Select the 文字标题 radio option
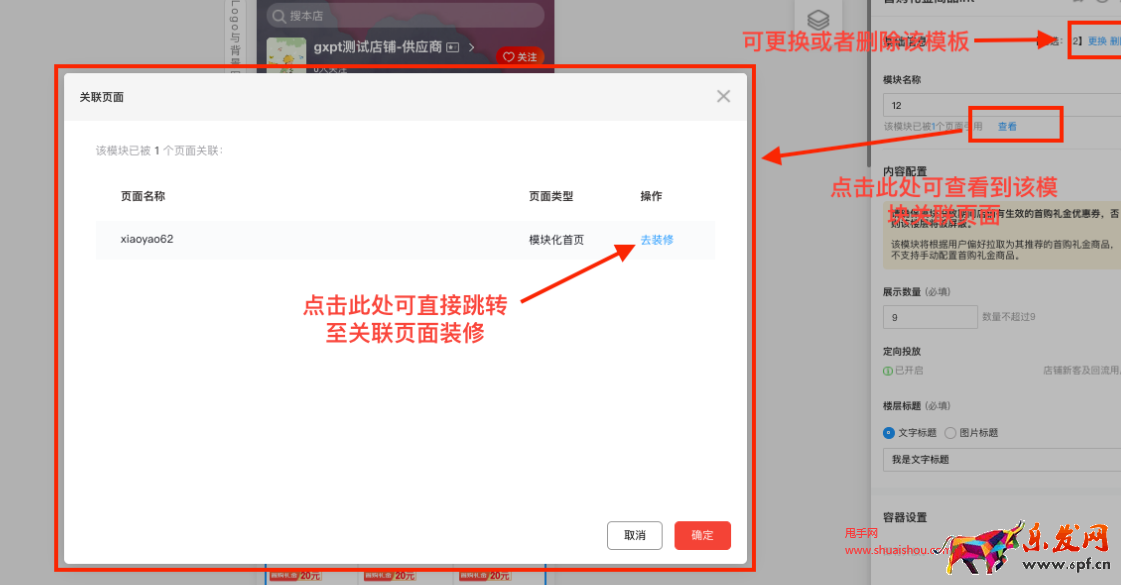The height and width of the screenshot is (585, 1121). coord(889,433)
